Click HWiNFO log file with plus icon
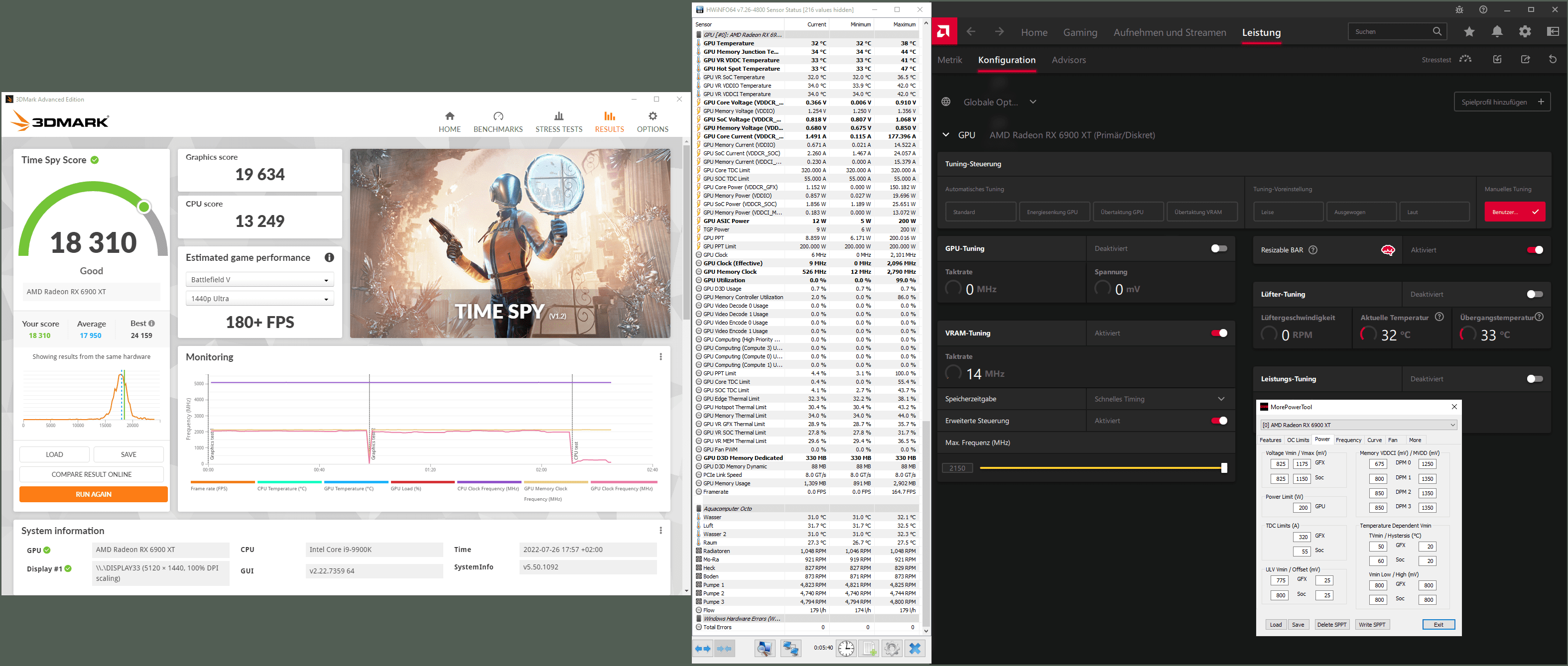 click(x=869, y=649)
